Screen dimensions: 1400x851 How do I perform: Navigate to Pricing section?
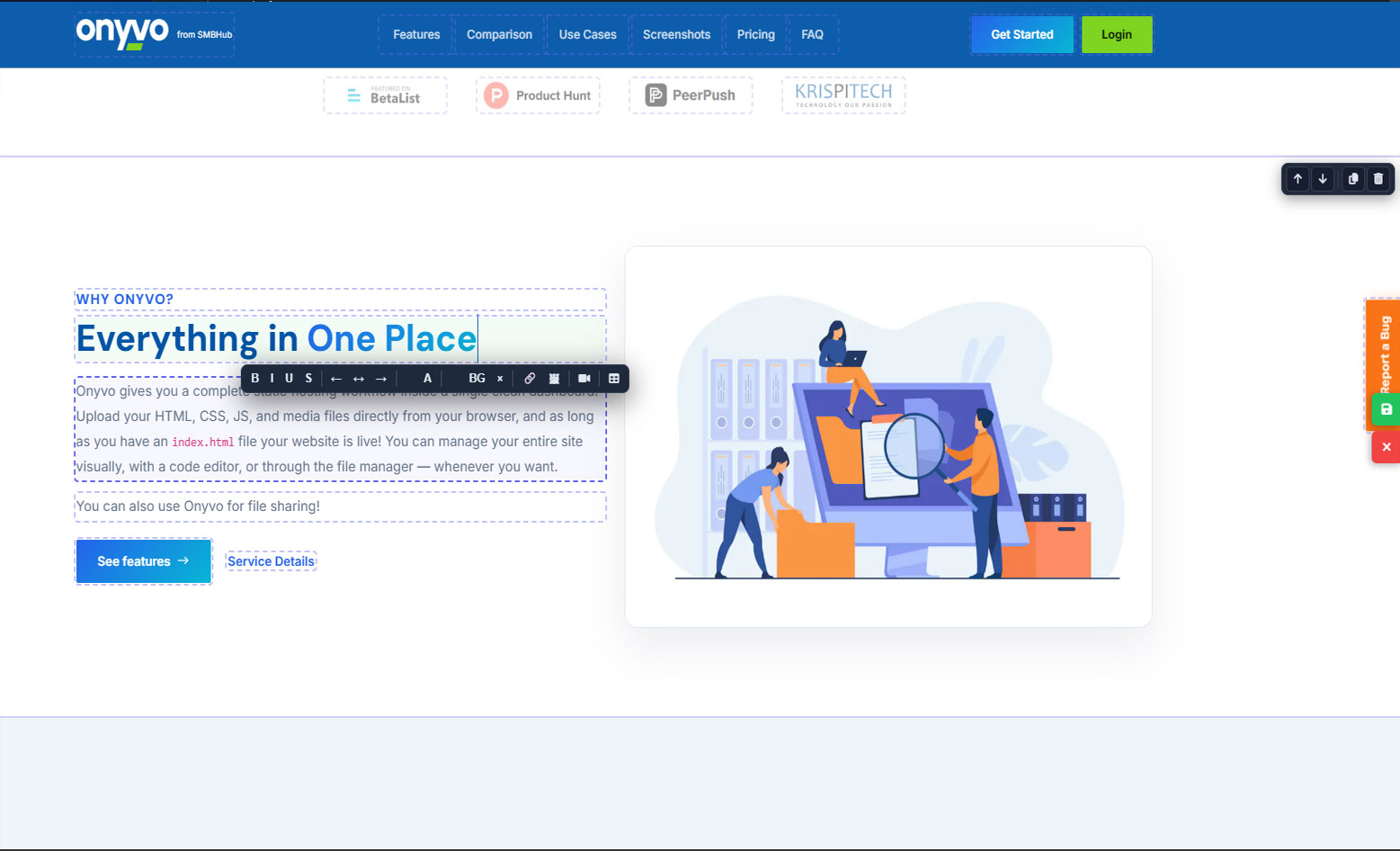[x=755, y=34]
